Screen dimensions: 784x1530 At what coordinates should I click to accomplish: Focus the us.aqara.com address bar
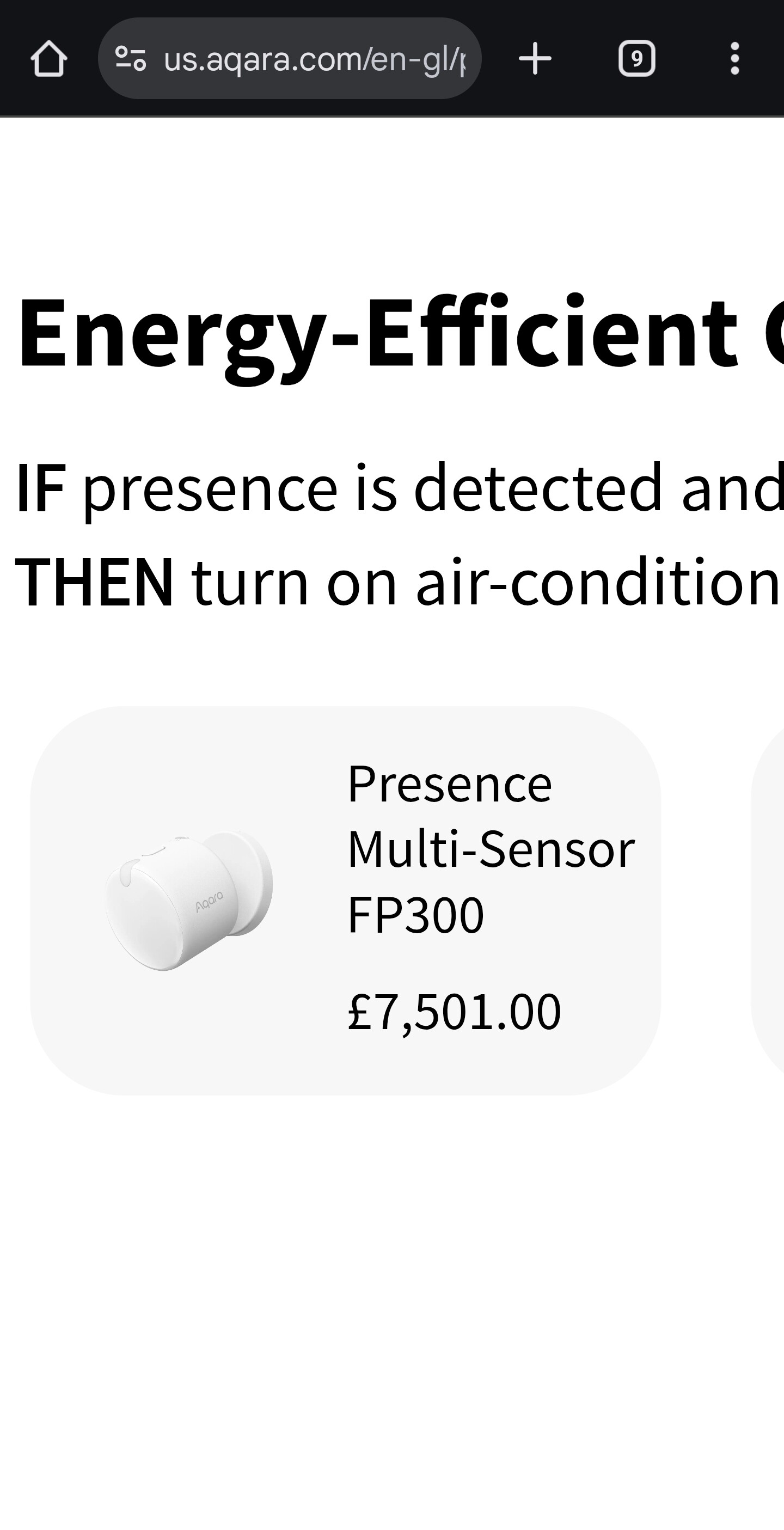pos(314,58)
